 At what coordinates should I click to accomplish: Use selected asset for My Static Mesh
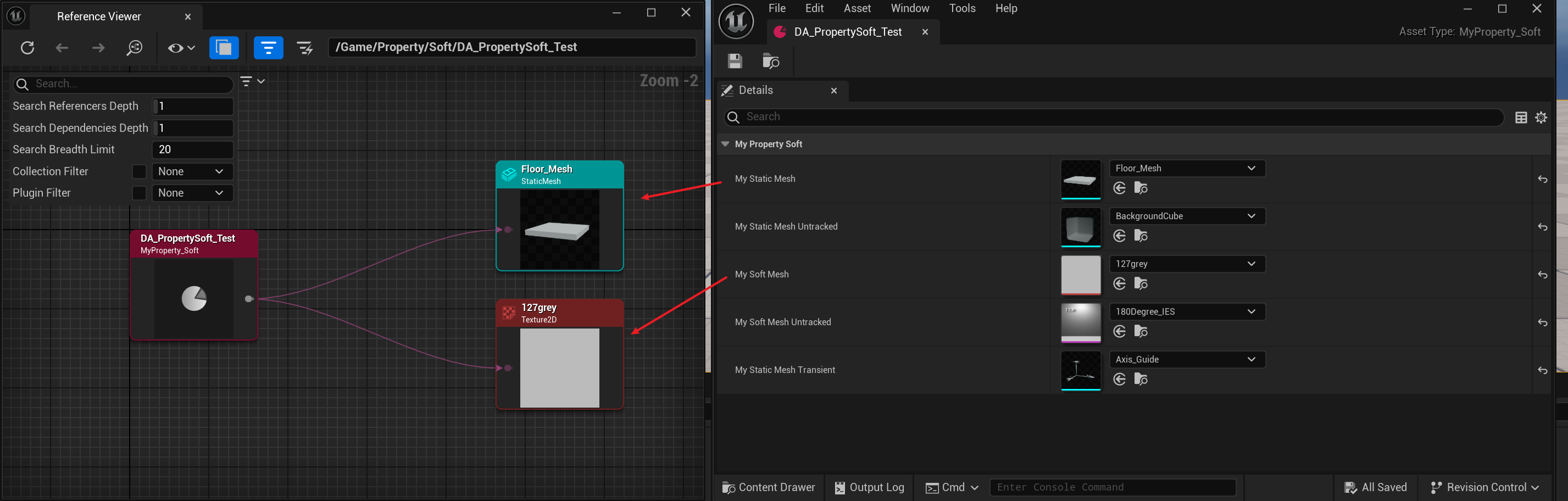pyautogui.click(x=1119, y=188)
